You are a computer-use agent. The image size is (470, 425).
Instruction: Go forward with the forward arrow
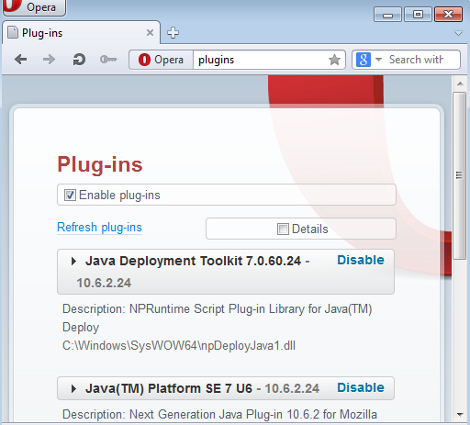point(49,60)
